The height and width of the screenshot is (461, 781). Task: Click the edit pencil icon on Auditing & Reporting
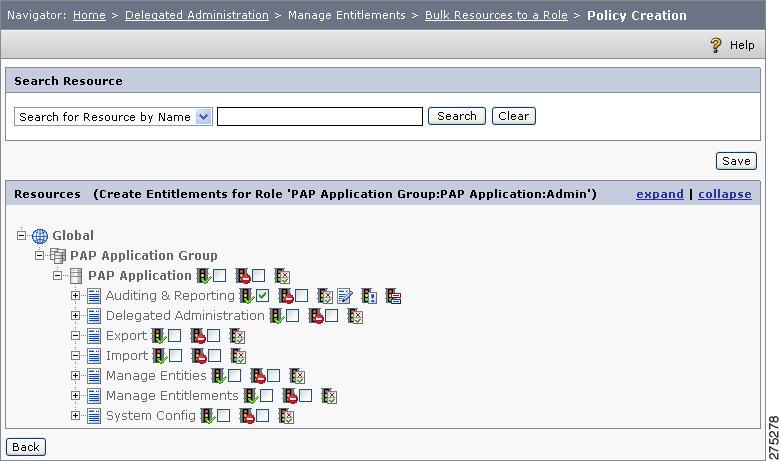[345, 296]
